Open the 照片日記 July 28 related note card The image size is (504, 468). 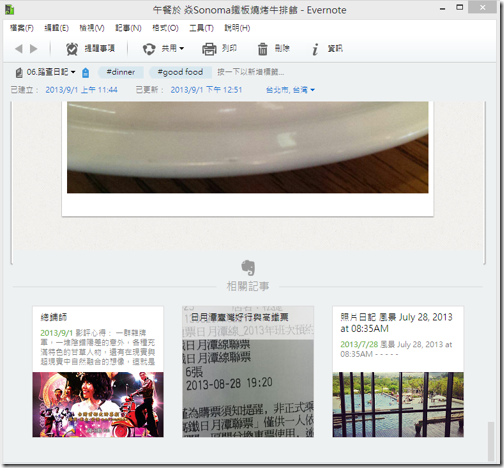click(x=398, y=371)
